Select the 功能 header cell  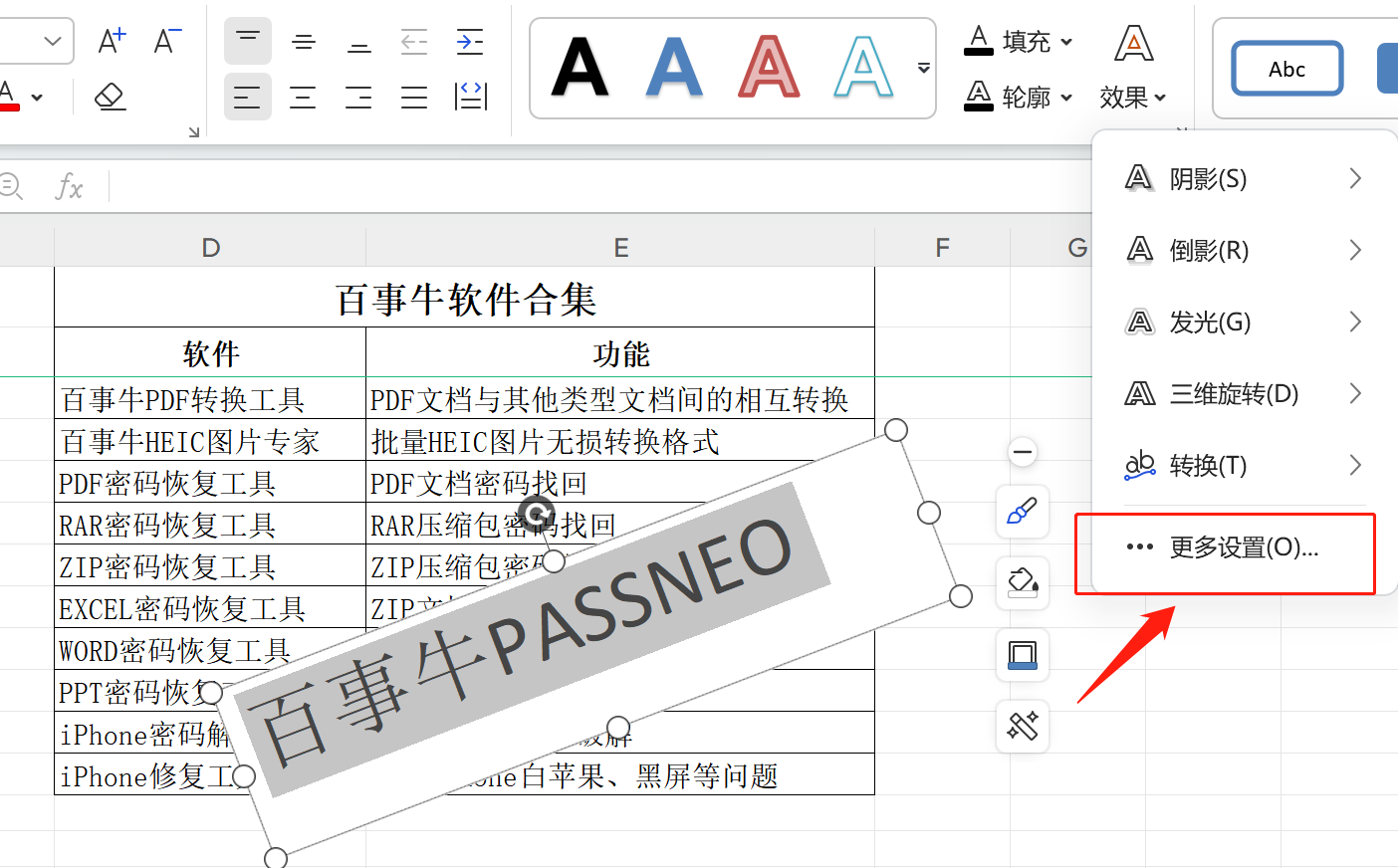click(620, 352)
